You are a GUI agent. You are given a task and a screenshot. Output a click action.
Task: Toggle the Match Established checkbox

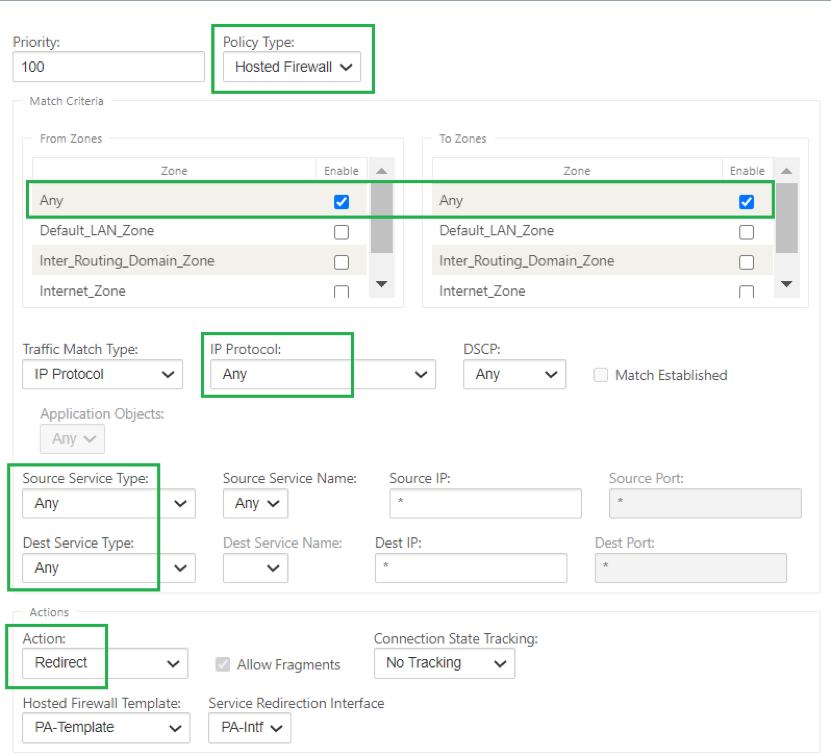(x=600, y=375)
